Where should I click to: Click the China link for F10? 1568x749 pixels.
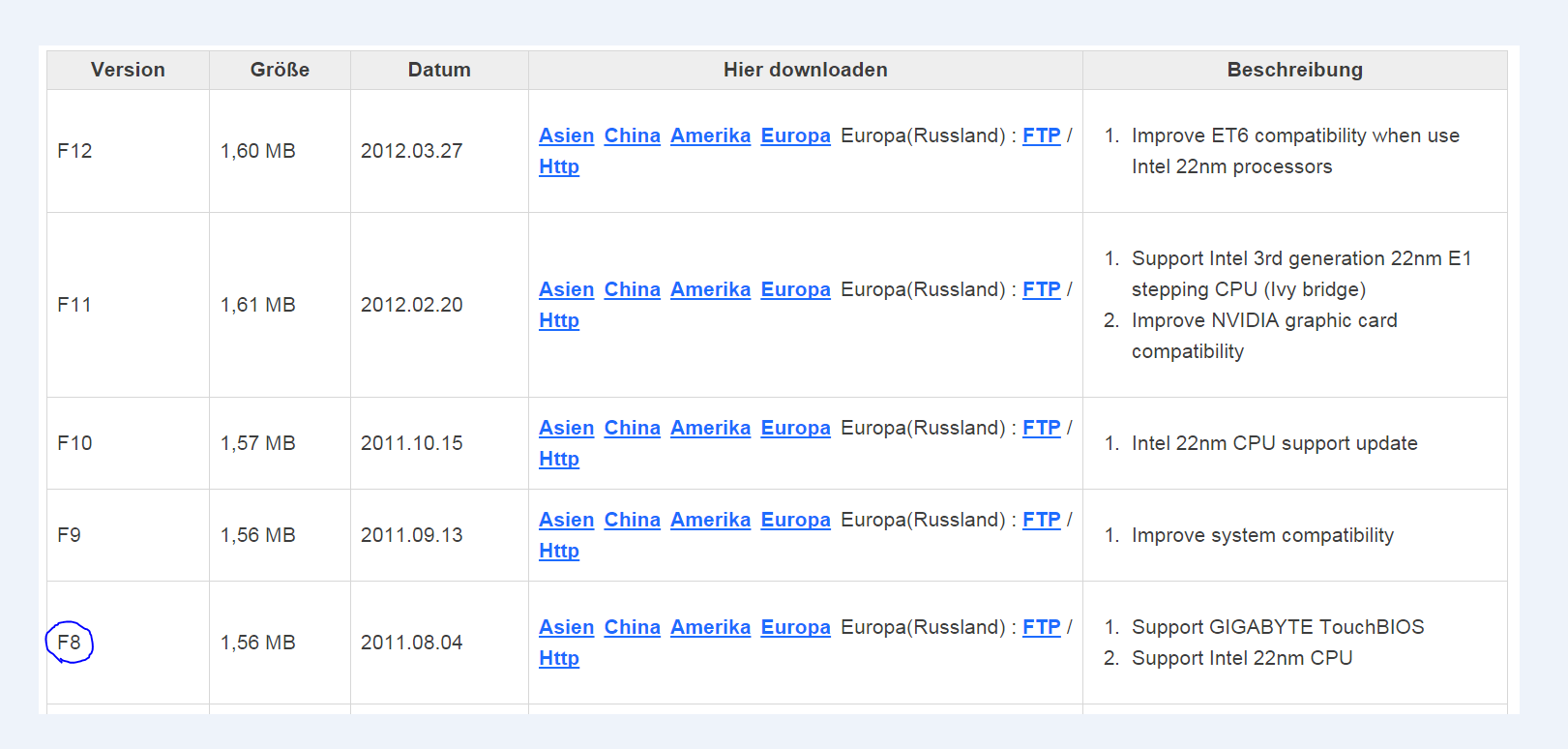632,429
